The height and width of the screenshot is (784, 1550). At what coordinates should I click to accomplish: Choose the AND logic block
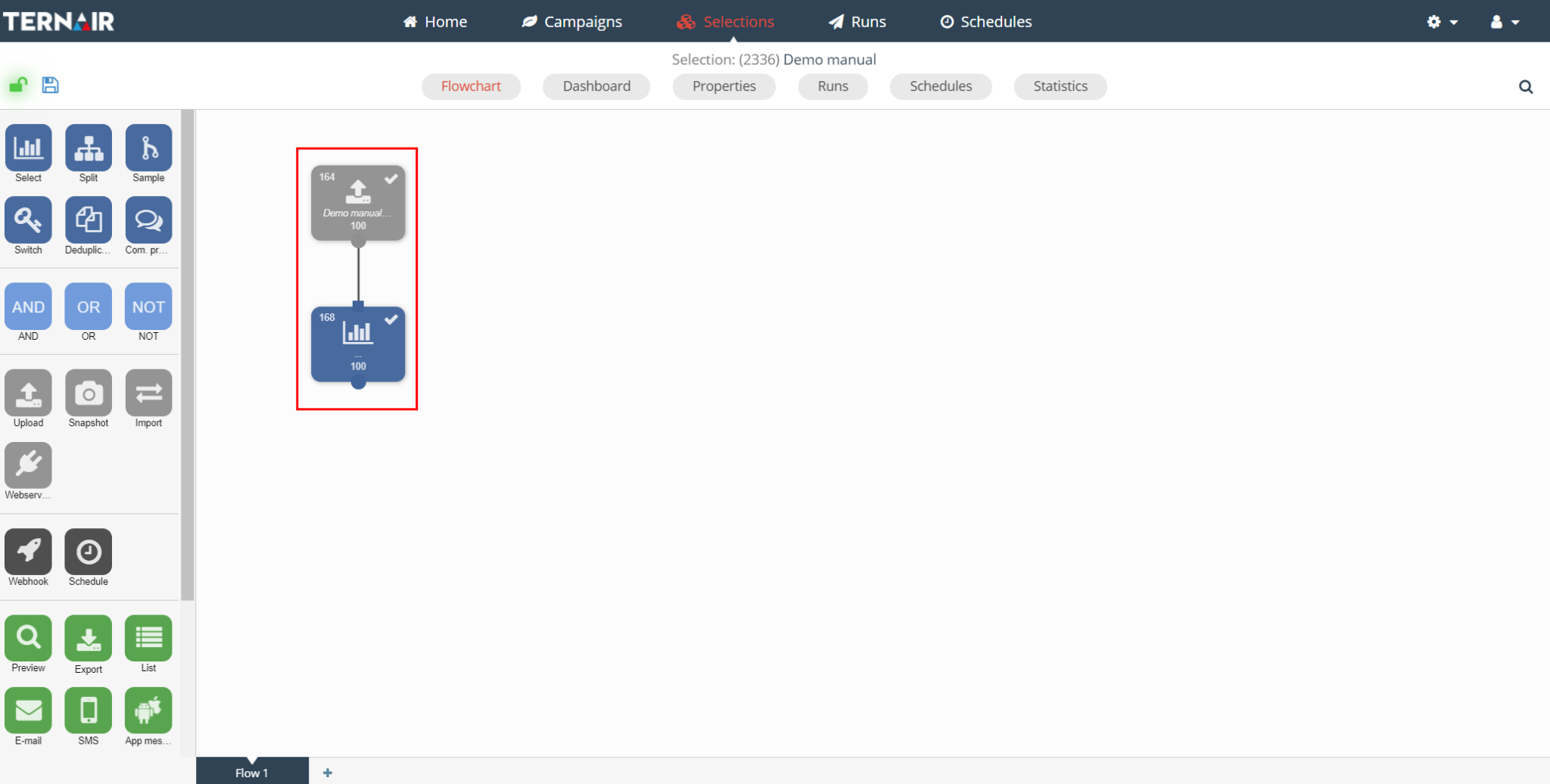coord(29,306)
